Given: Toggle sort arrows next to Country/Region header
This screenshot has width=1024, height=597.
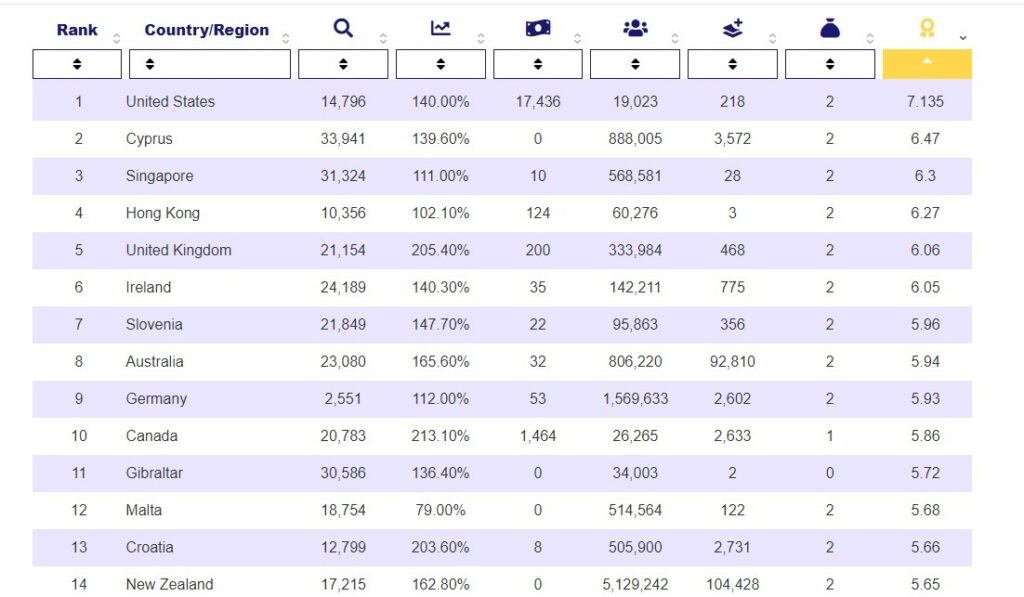Looking at the screenshot, I should click(x=285, y=38).
